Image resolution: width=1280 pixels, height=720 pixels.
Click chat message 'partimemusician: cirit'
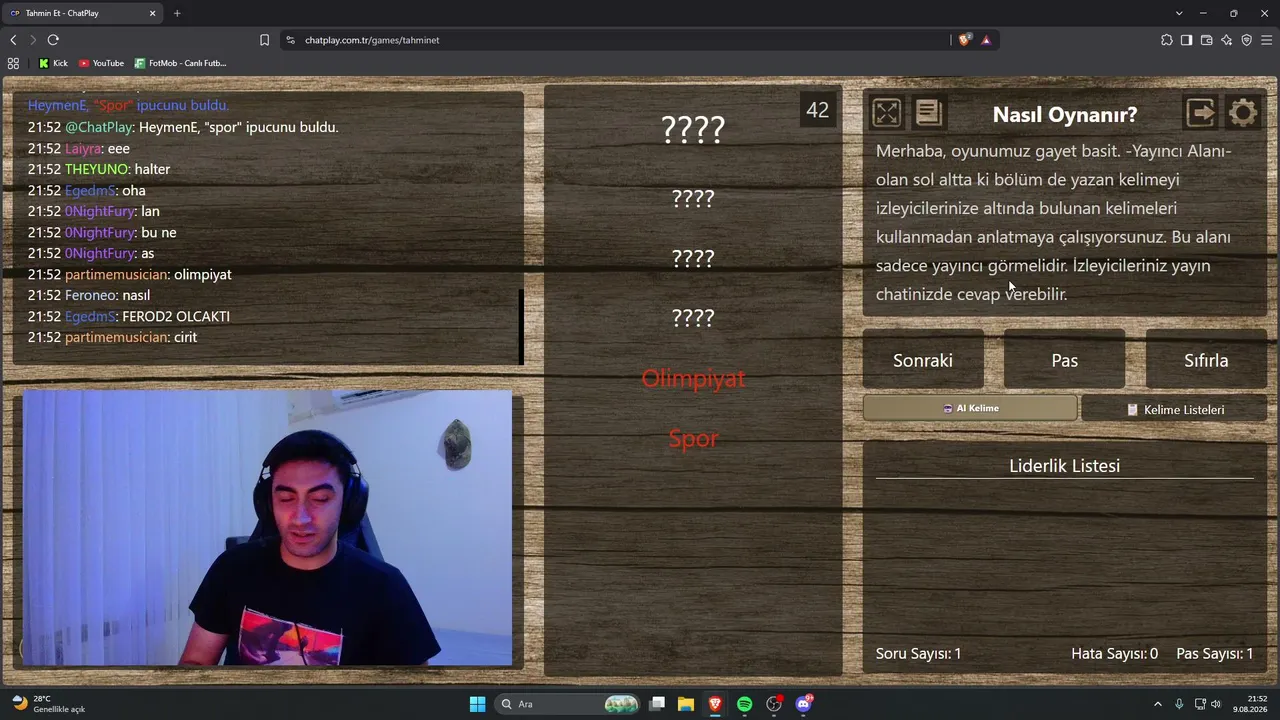coord(112,337)
